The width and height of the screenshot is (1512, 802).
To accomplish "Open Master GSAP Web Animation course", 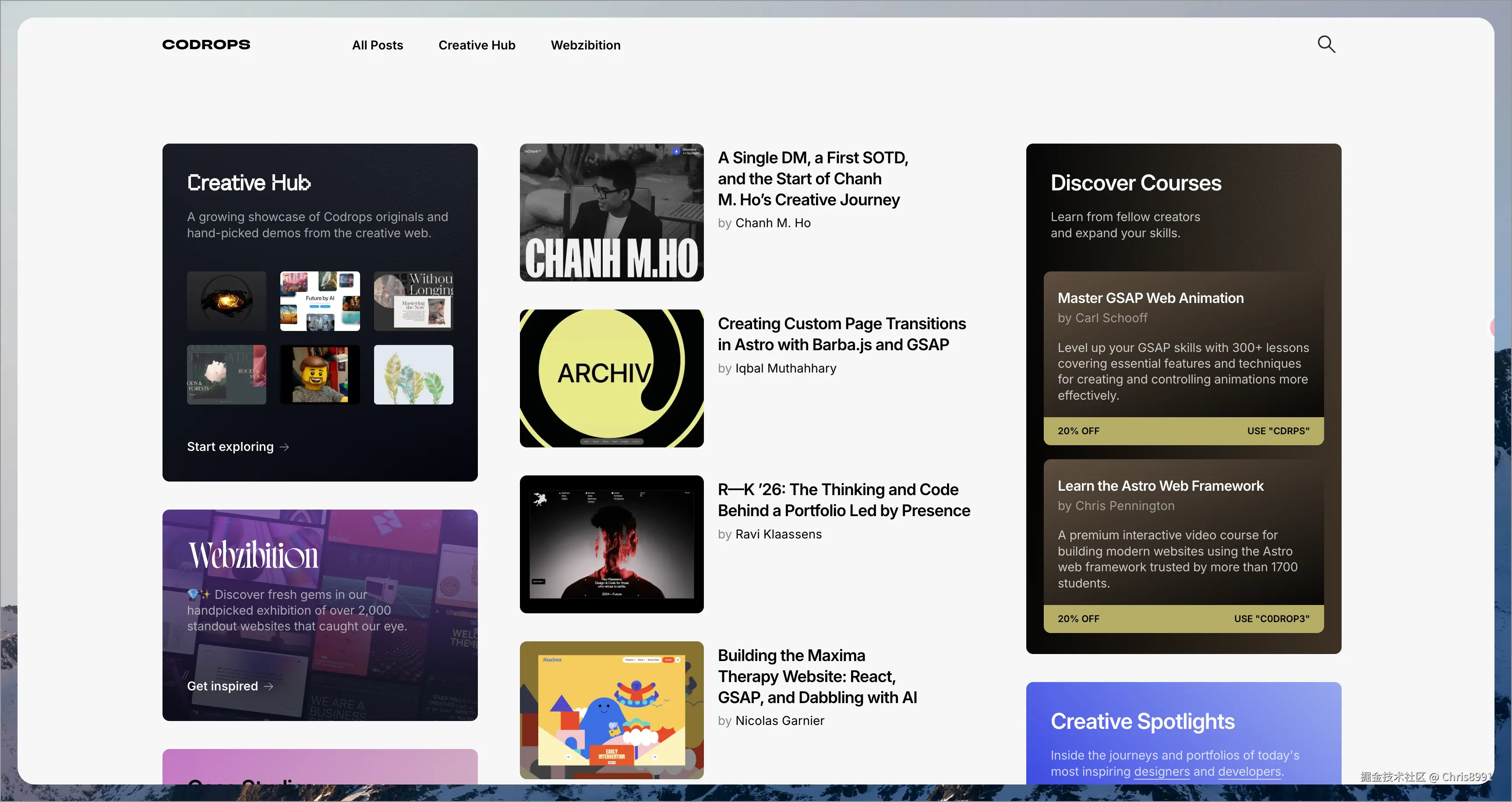I will click(x=1151, y=298).
